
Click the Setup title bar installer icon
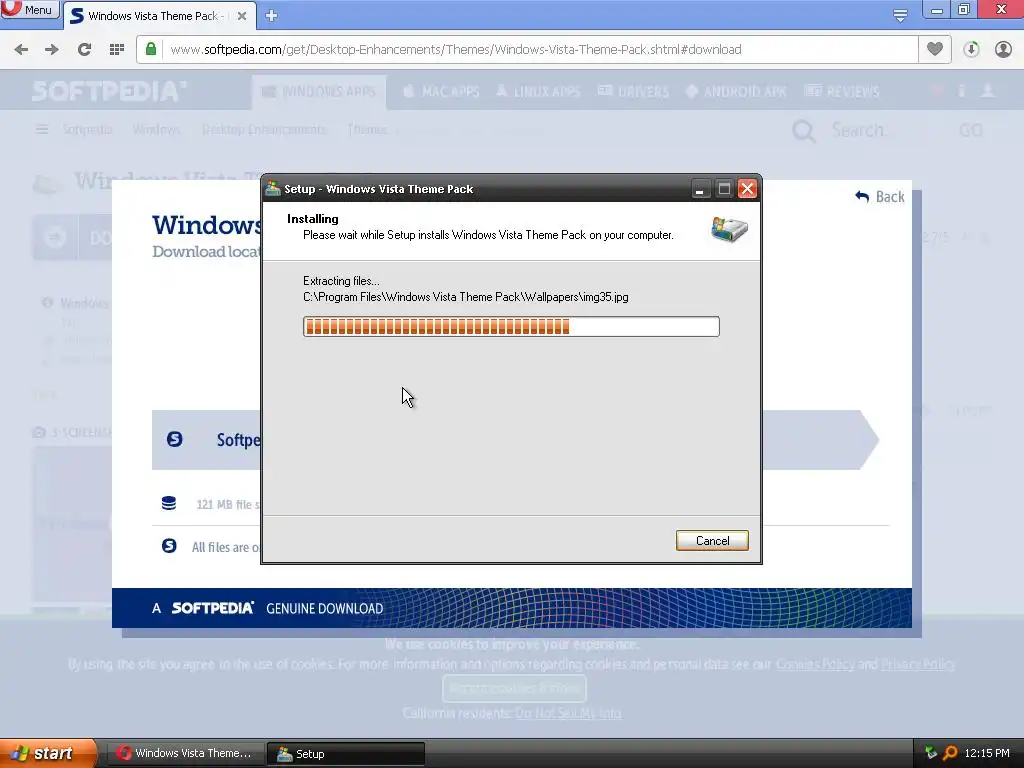click(273, 189)
